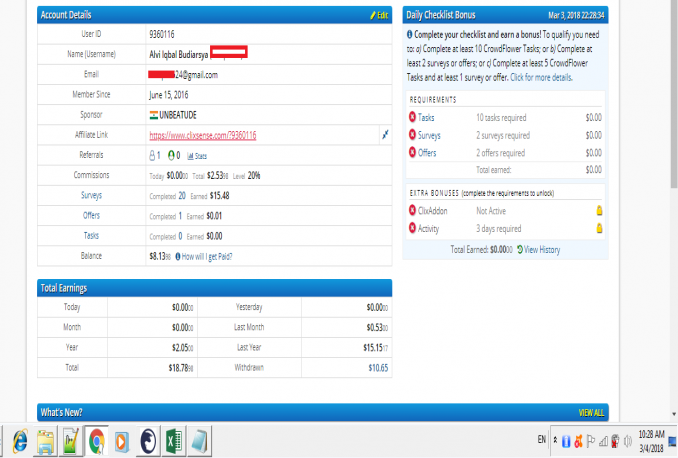Click the yellow lock icon on ClixAddon row

click(x=599, y=211)
